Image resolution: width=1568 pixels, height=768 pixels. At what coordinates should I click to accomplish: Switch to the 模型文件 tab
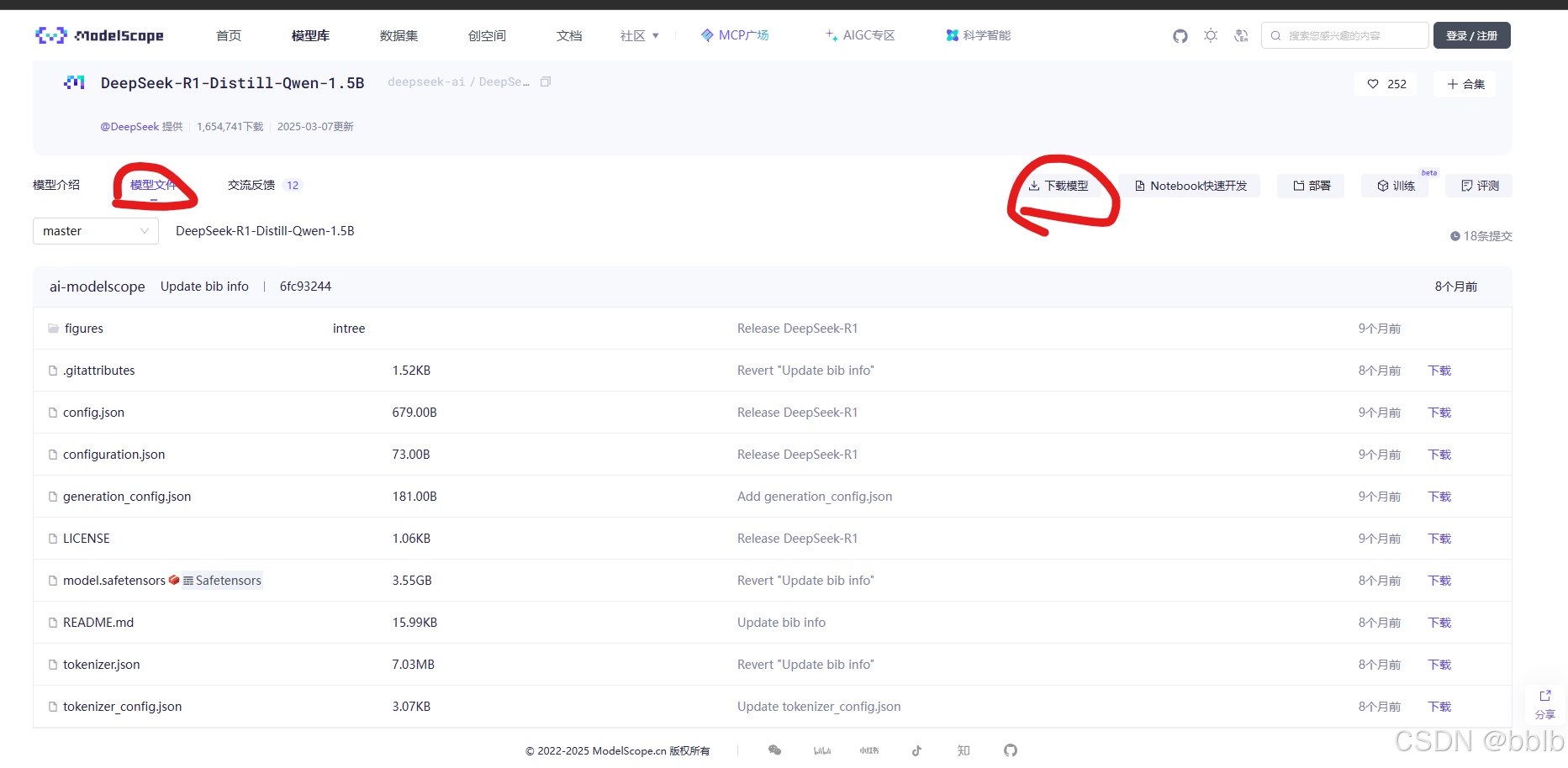point(153,185)
